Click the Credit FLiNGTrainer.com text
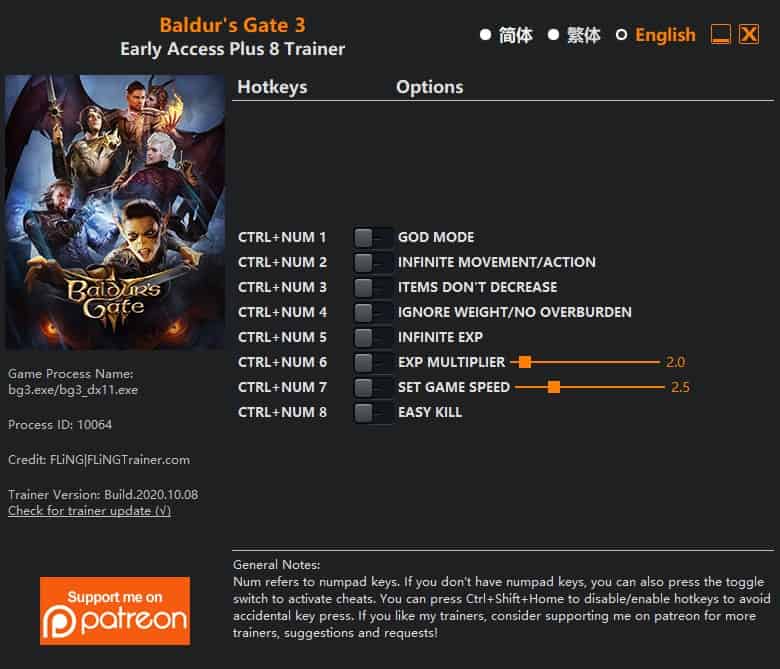 pos(99,460)
